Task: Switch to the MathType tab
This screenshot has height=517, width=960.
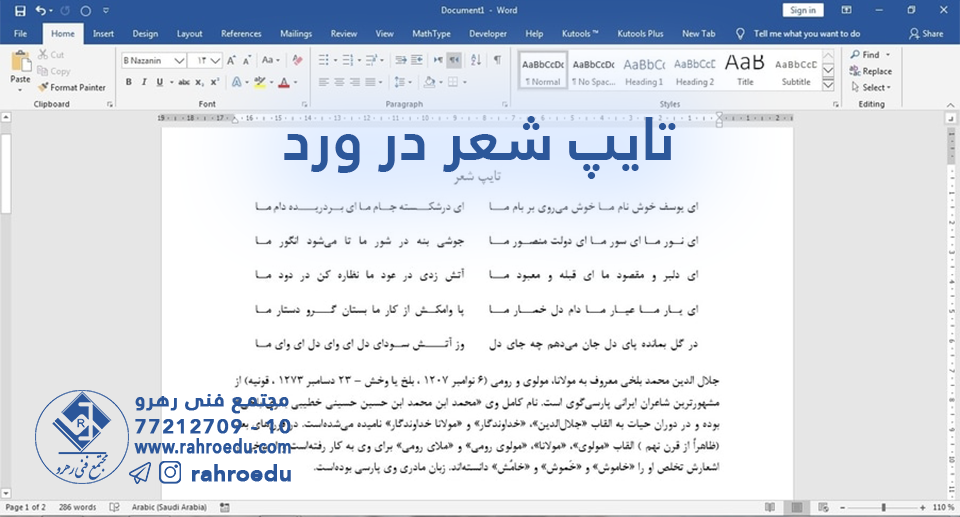Action: pyautogui.click(x=432, y=34)
